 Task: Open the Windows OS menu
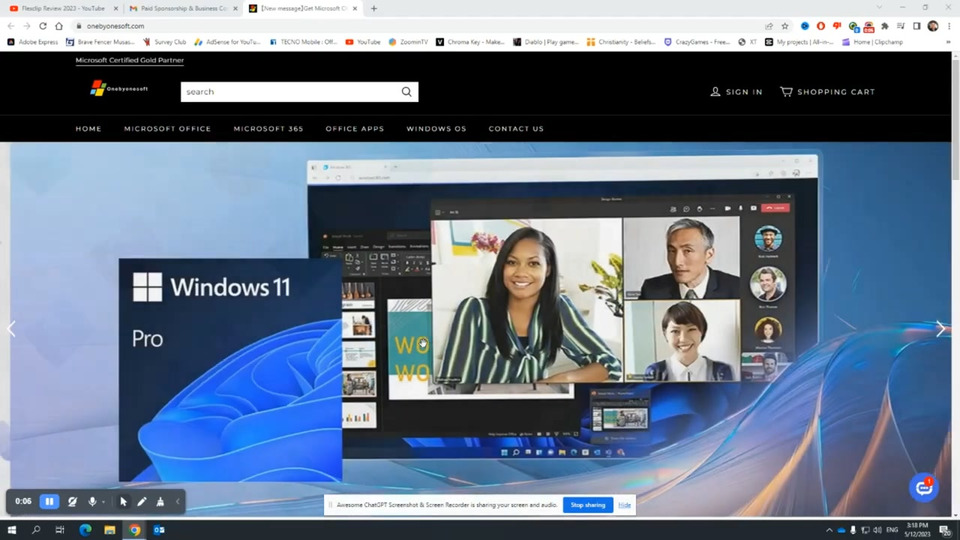(436, 129)
